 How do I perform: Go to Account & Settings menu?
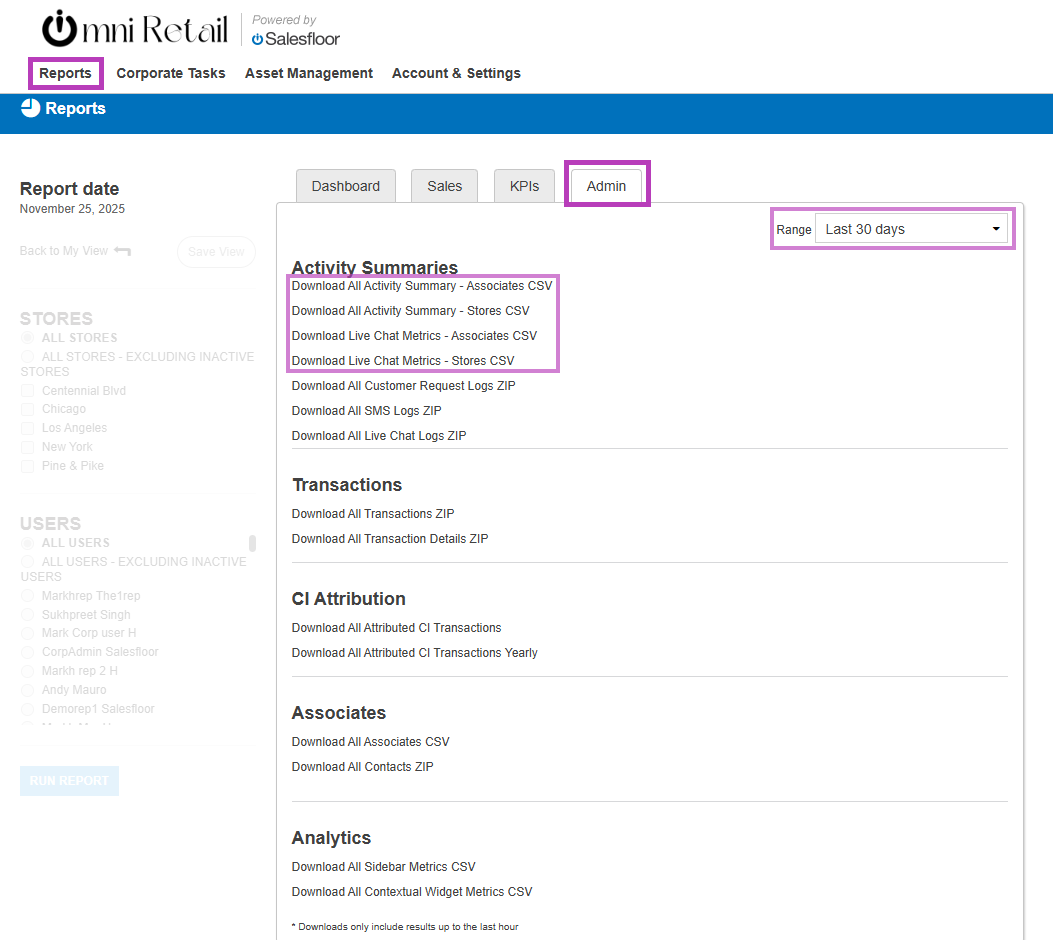pyautogui.click(x=456, y=73)
